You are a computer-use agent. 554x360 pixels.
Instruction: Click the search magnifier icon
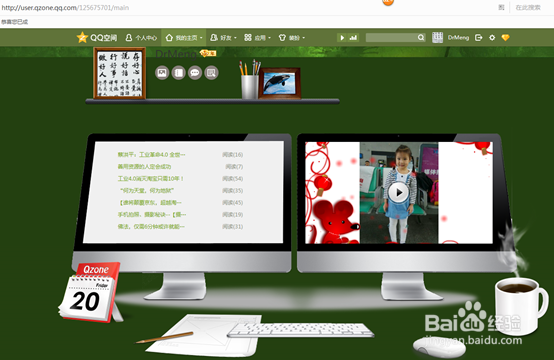(x=421, y=37)
